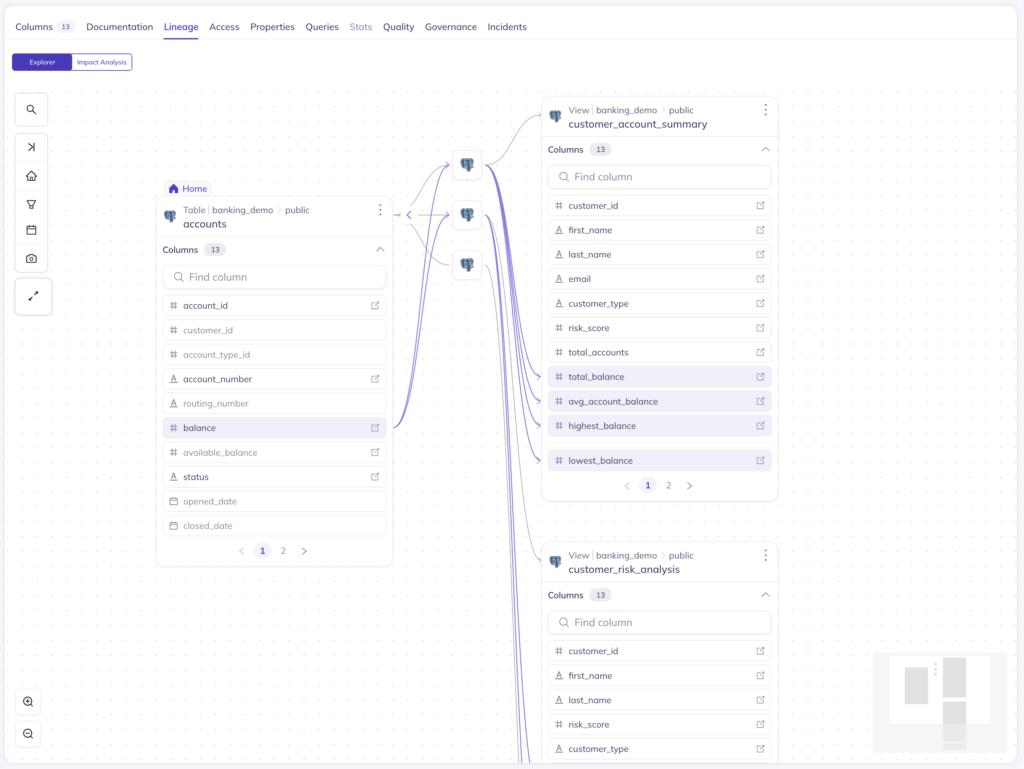The image size is (1024, 769).
Task: Switch to the Quality tab
Action: point(398,27)
